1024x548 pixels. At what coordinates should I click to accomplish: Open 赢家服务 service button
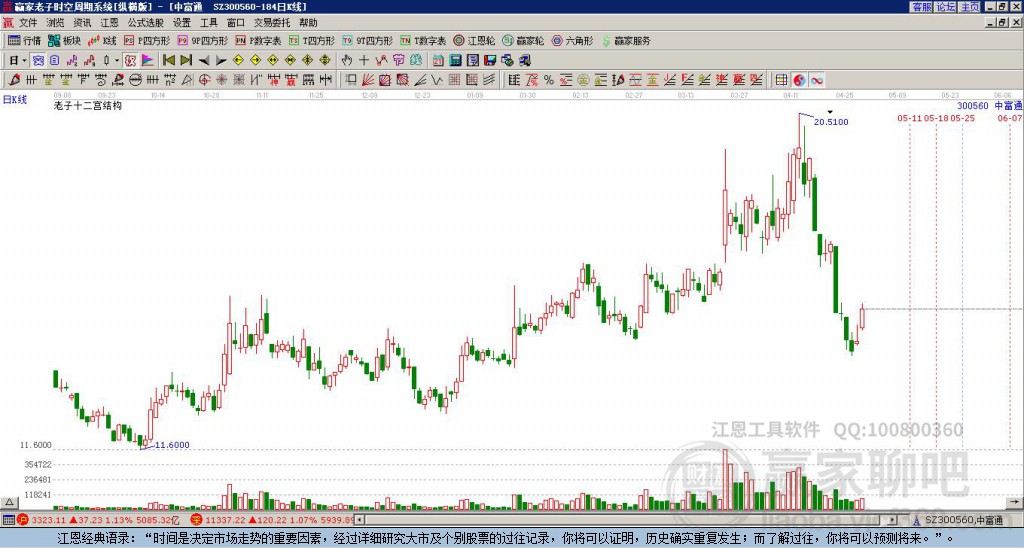click(x=626, y=40)
